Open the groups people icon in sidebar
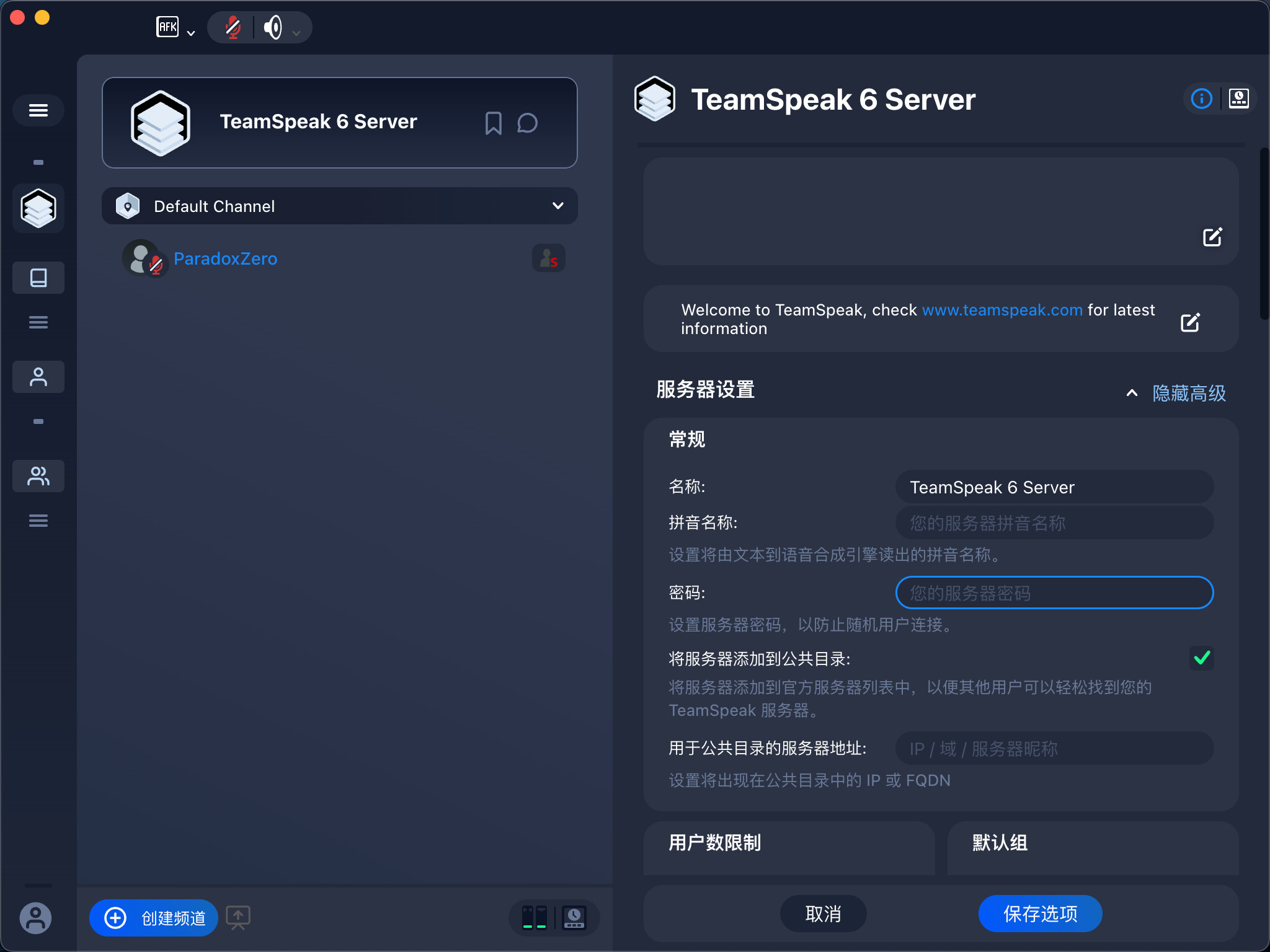 click(38, 476)
